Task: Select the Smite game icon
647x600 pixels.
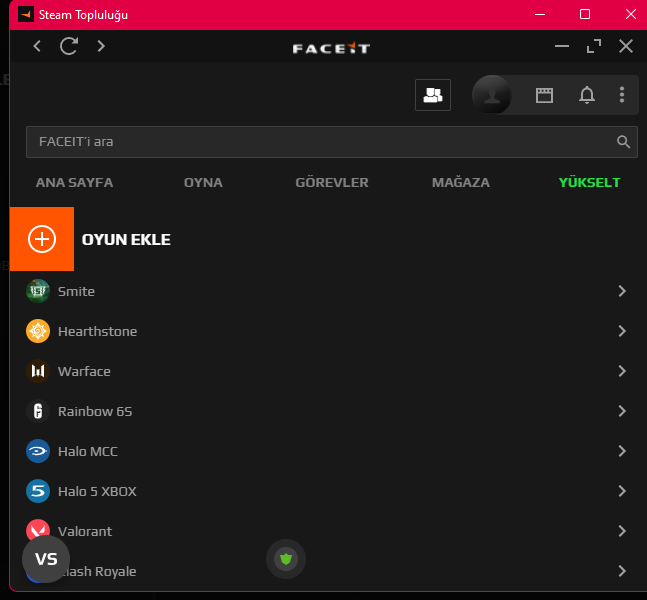Action: point(38,291)
